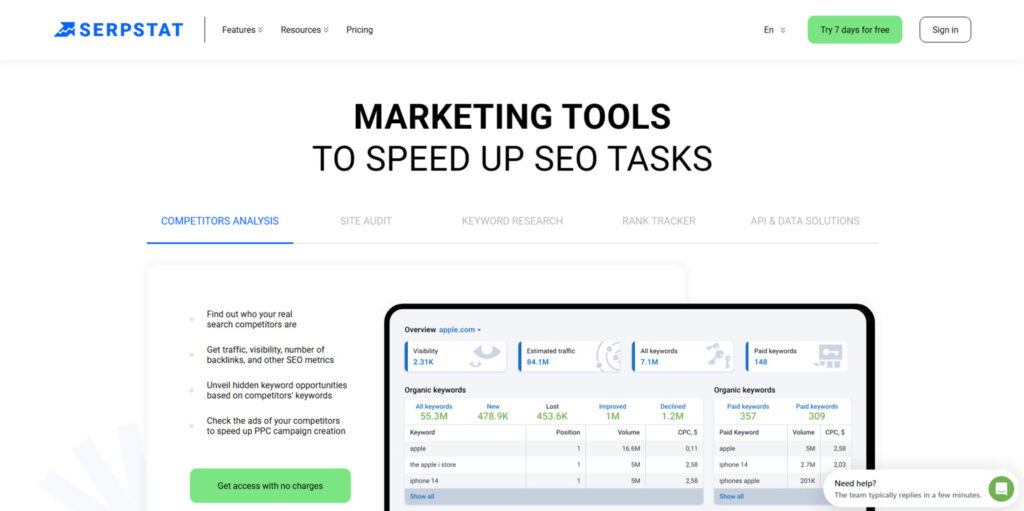Click the 16.6M volume cell
The height and width of the screenshot is (511, 1024).
coord(630,448)
